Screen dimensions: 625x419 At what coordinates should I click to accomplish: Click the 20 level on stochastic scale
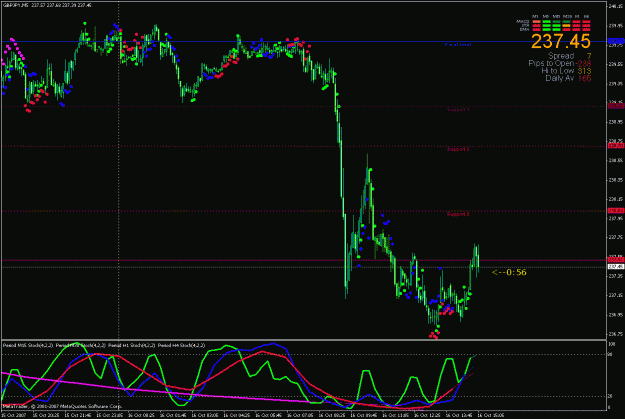click(x=611, y=397)
